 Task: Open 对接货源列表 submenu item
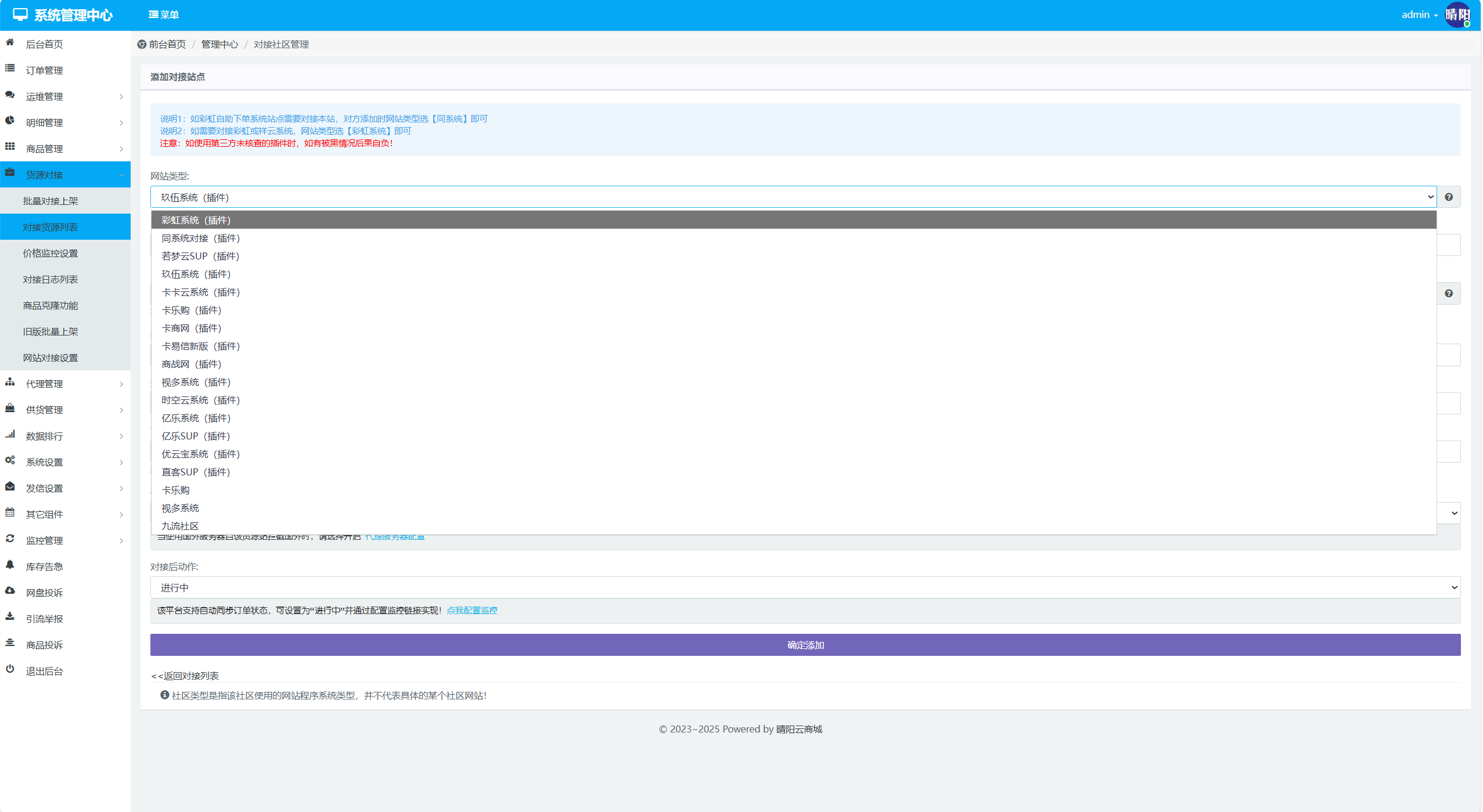65,227
